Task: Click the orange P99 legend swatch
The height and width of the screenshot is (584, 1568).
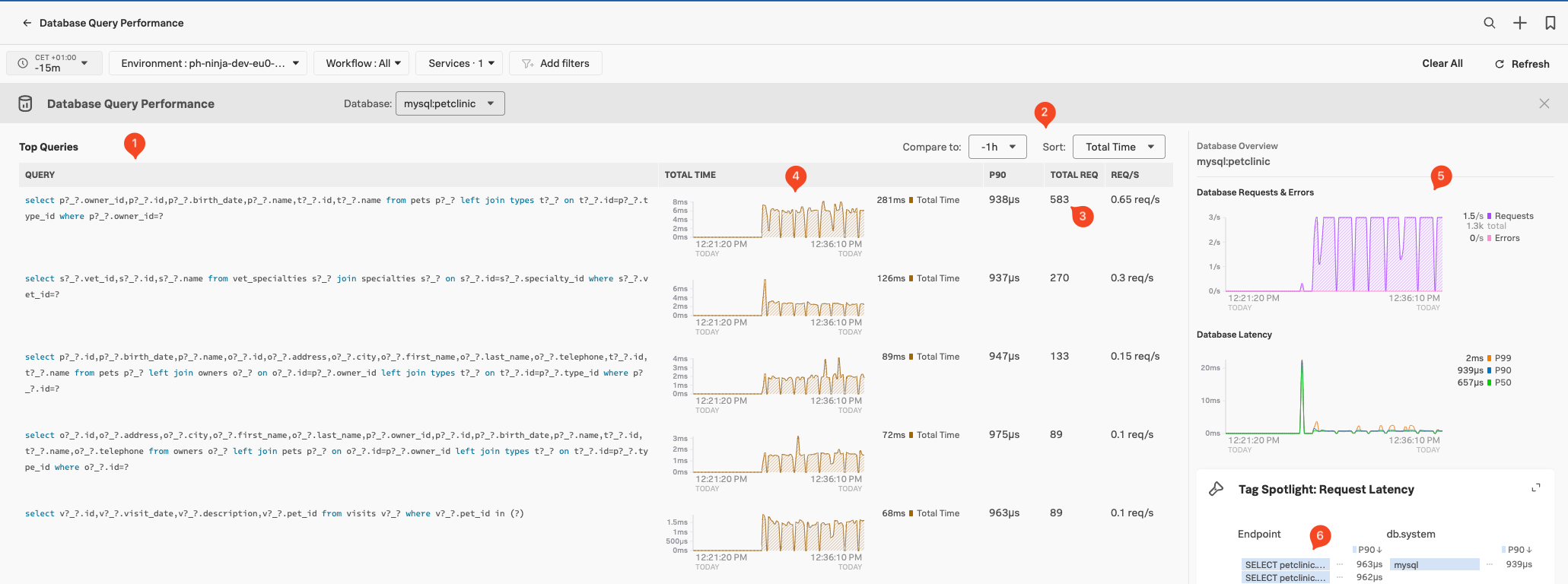Action: click(1489, 358)
